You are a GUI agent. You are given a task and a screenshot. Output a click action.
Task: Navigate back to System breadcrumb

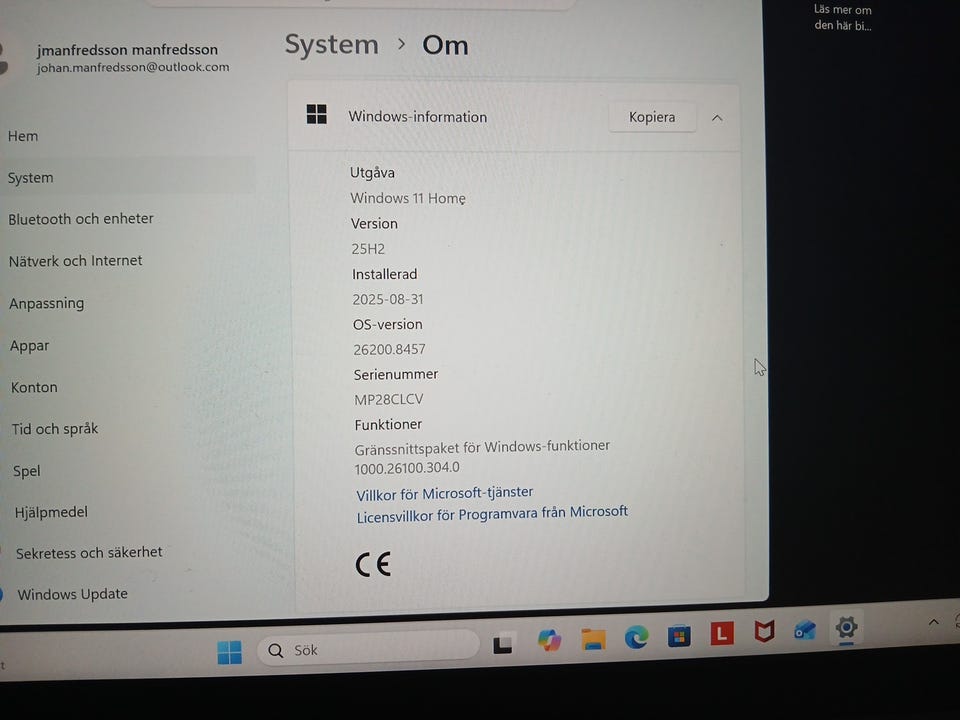331,45
